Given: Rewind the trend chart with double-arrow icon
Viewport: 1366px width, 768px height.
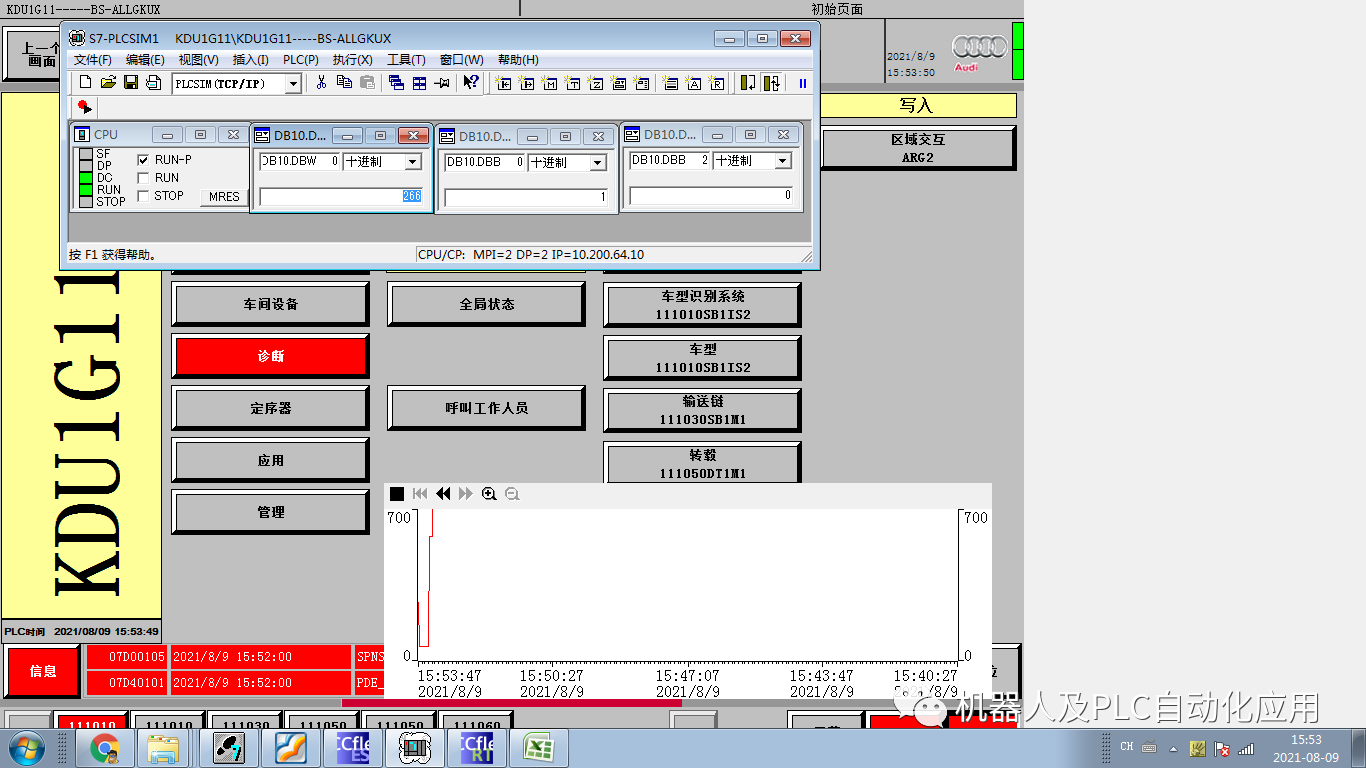Looking at the screenshot, I should (443, 493).
